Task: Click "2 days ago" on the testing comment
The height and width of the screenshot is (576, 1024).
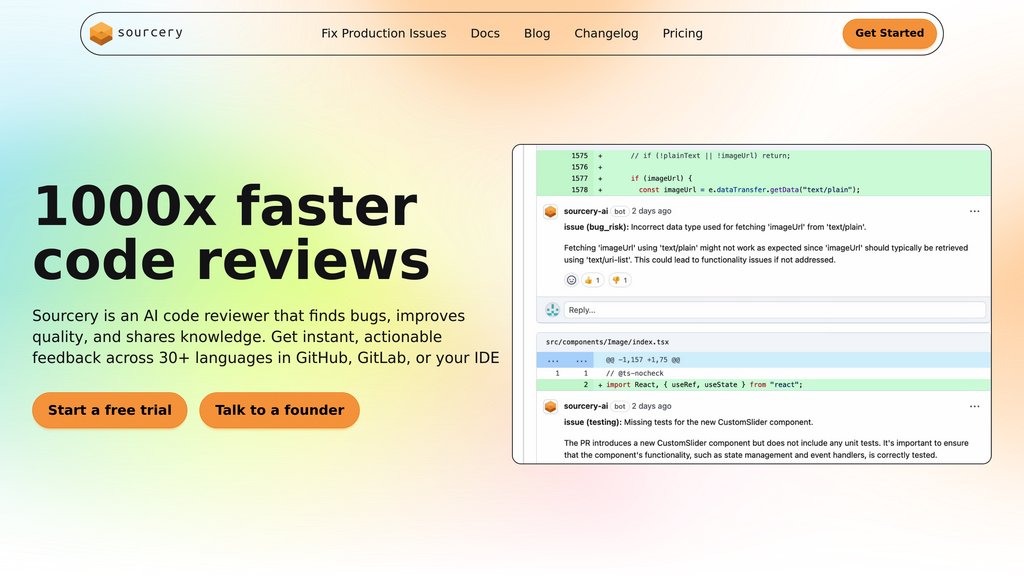Action: pyautogui.click(x=651, y=406)
